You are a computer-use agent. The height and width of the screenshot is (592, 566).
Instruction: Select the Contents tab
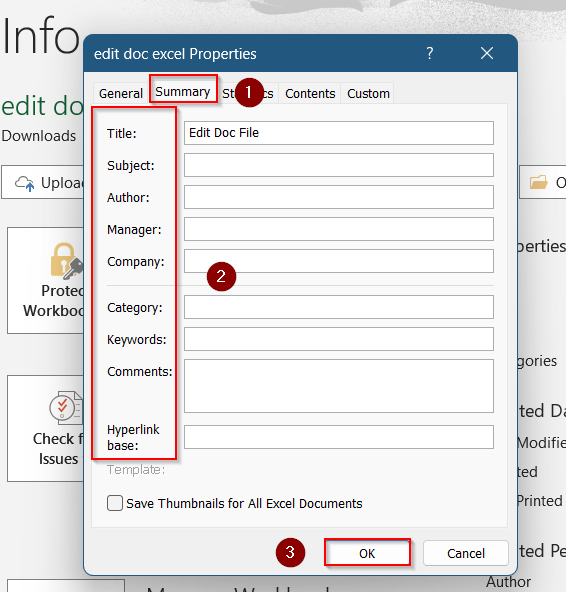(310, 93)
